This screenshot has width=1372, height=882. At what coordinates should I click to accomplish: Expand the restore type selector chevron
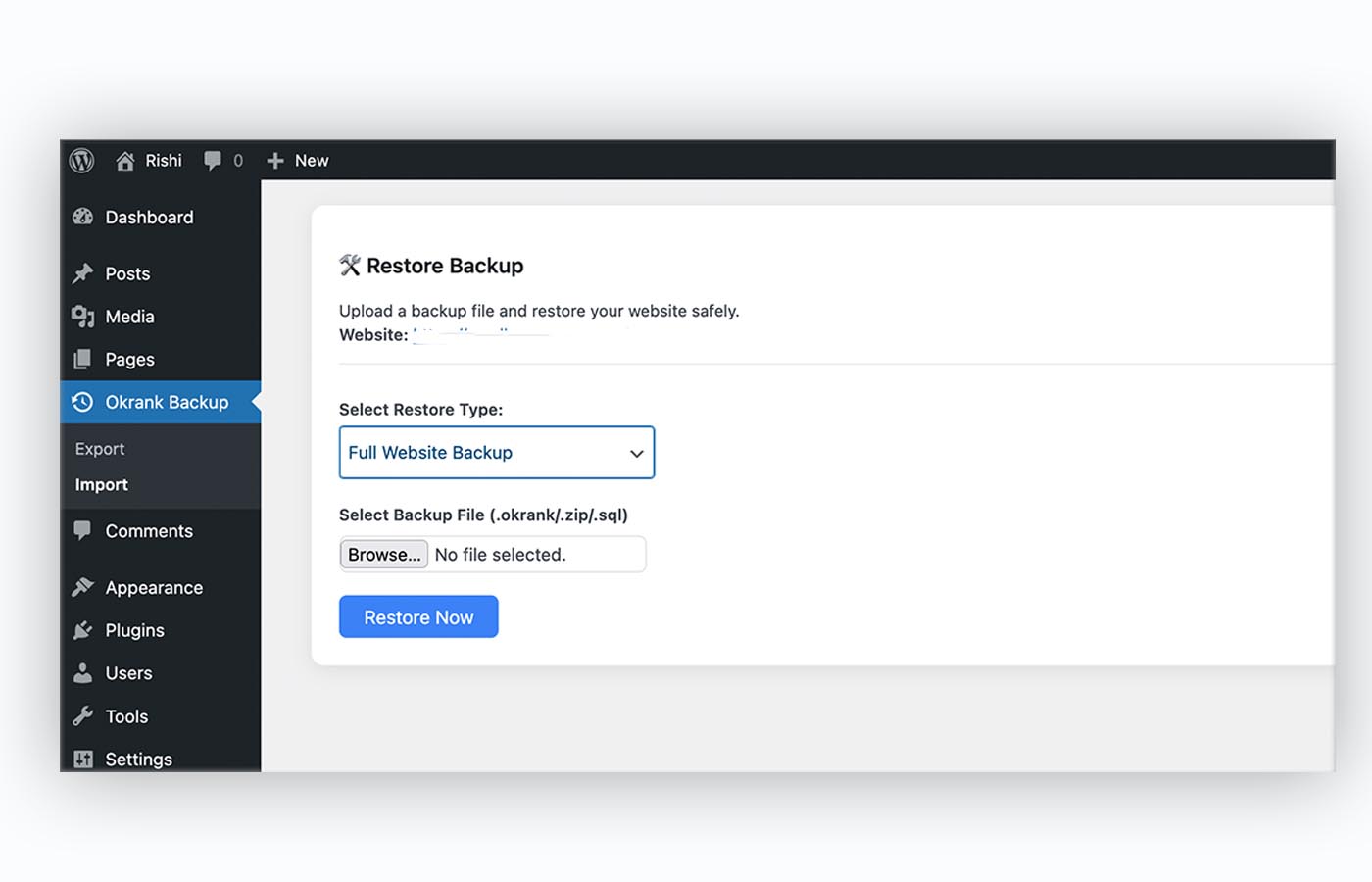pyautogui.click(x=635, y=453)
